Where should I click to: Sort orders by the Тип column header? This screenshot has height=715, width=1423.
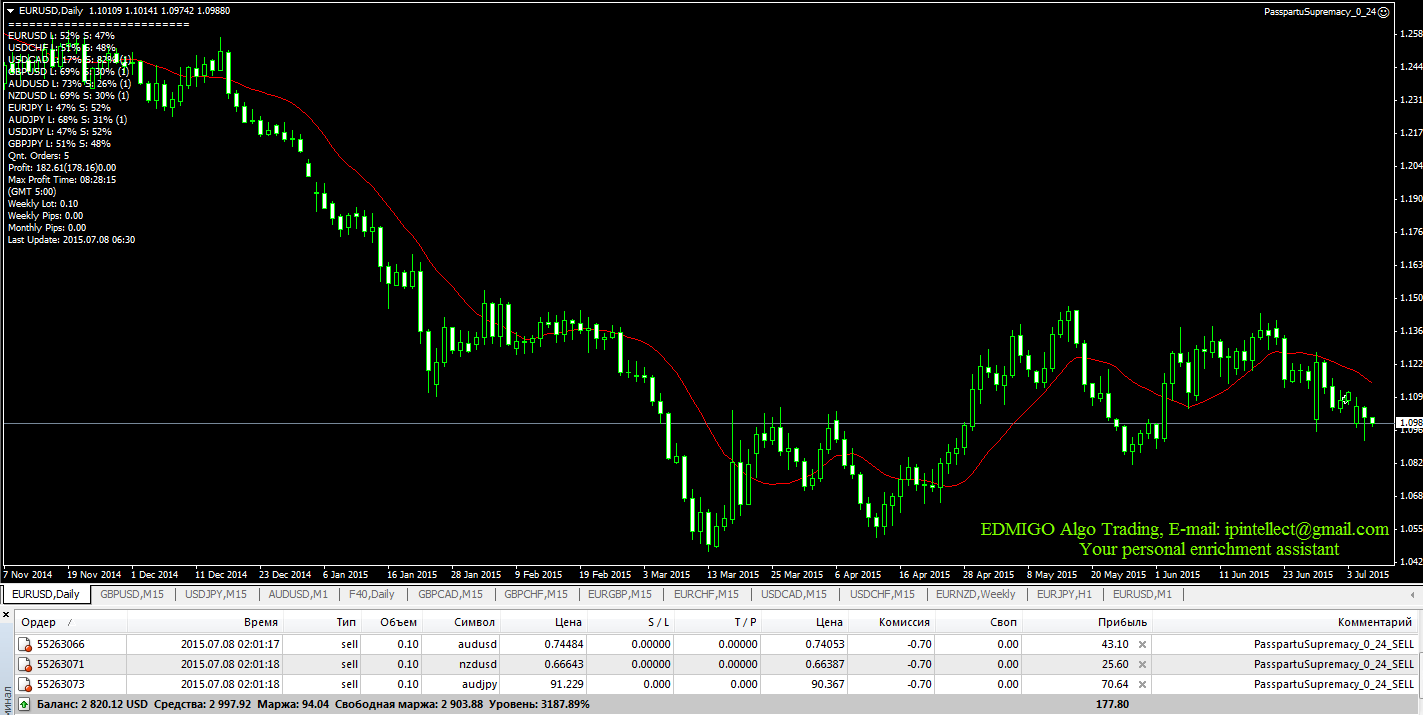324,622
